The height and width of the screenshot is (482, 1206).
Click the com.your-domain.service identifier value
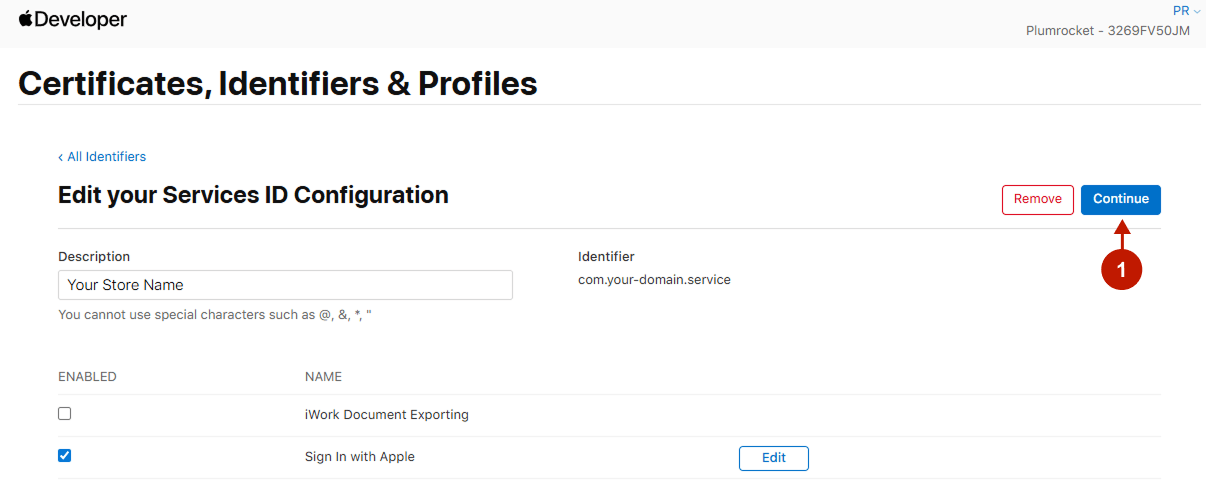(x=654, y=280)
